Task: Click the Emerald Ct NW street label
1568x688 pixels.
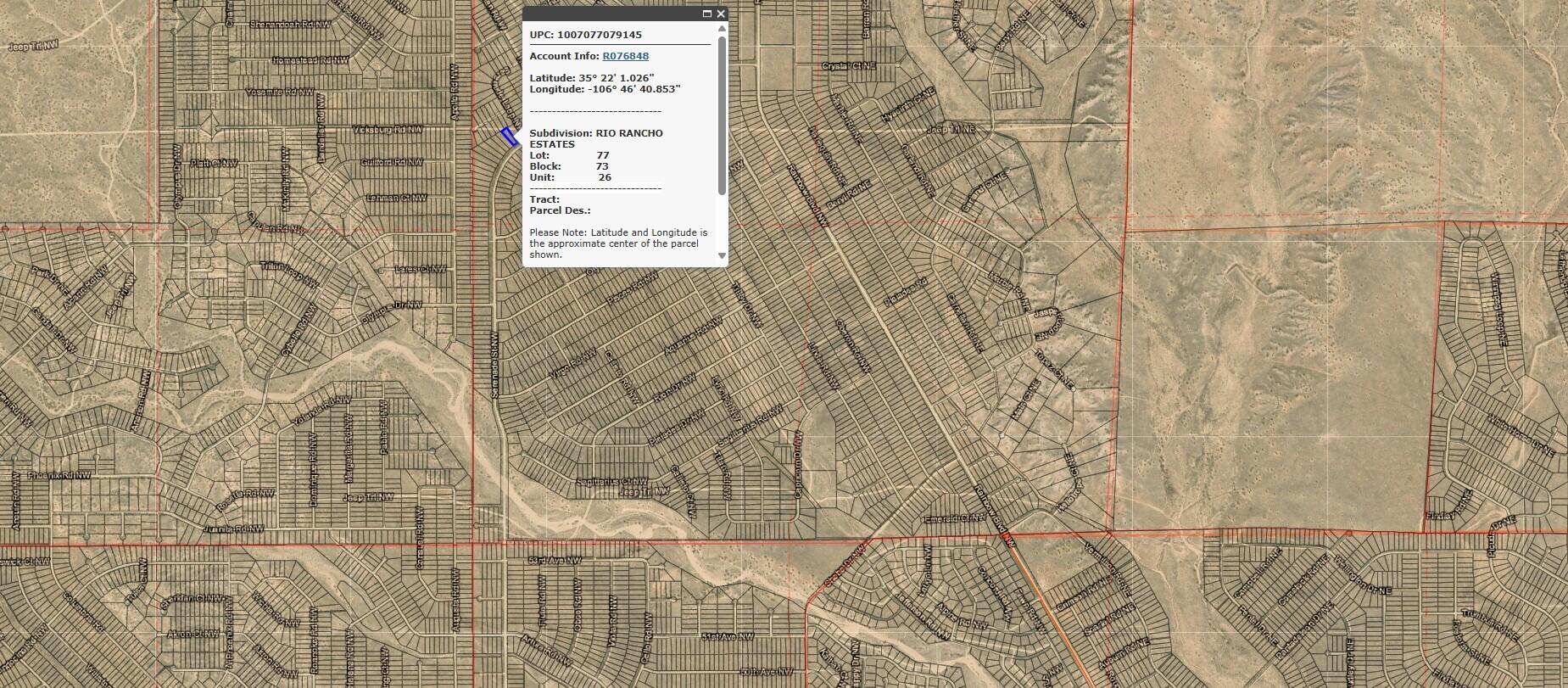Action: click(x=954, y=518)
